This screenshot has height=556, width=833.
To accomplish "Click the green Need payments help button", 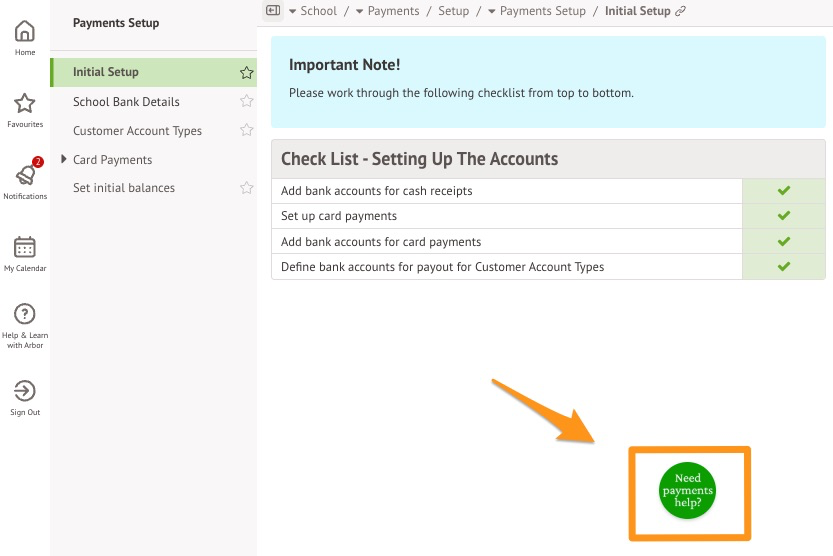I will [x=688, y=491].
